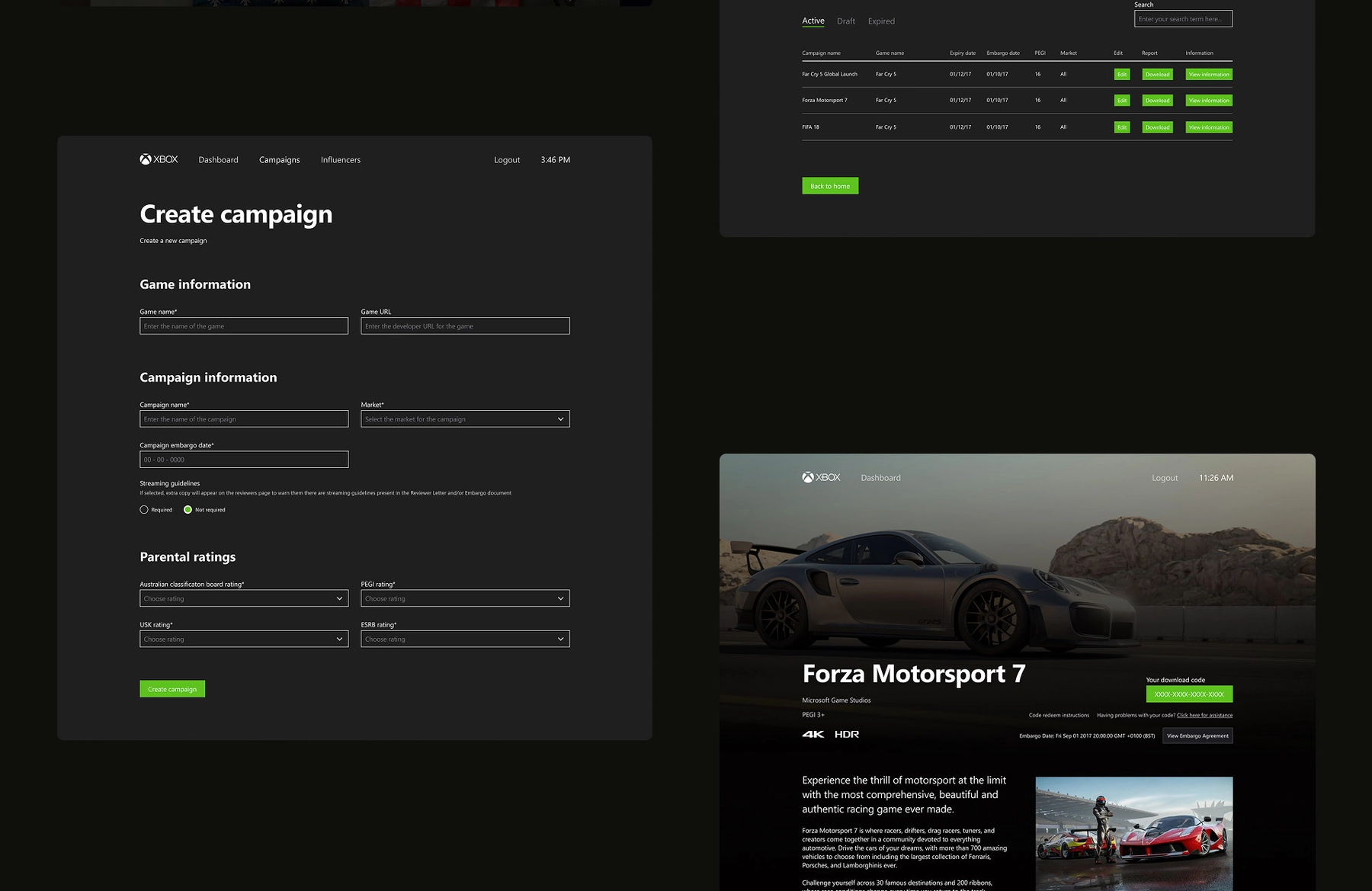This screenshot has width=1372, height=891.
Task: Click the 4K badge on Forza Motorsport 7
Action: tap(812, 734)
